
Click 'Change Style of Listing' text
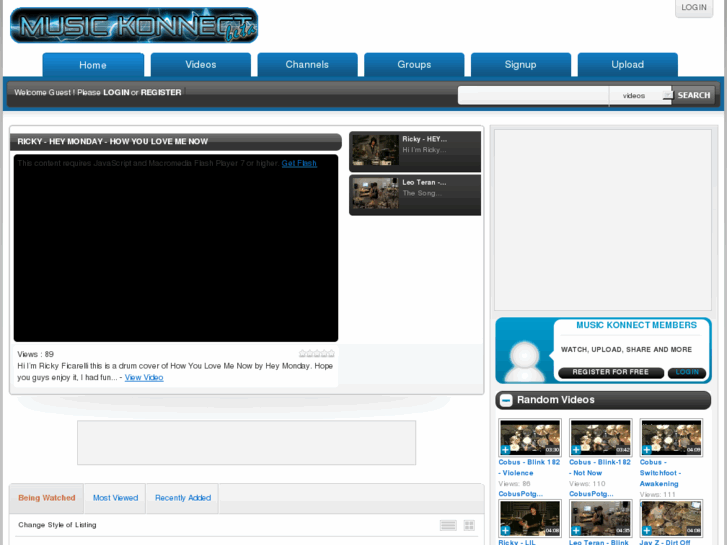point(57,525)
